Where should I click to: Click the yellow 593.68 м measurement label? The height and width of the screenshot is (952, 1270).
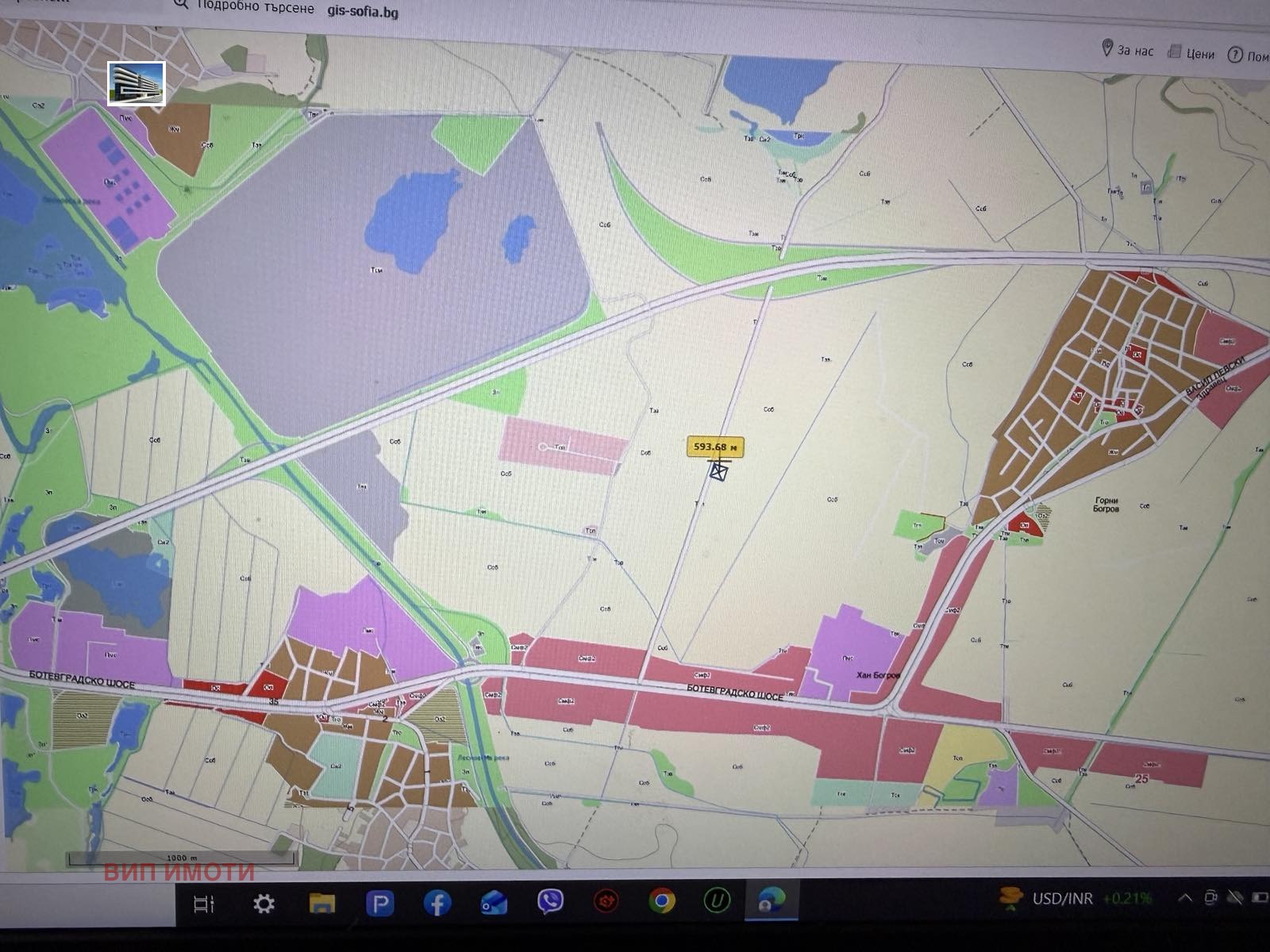point(715,447)
